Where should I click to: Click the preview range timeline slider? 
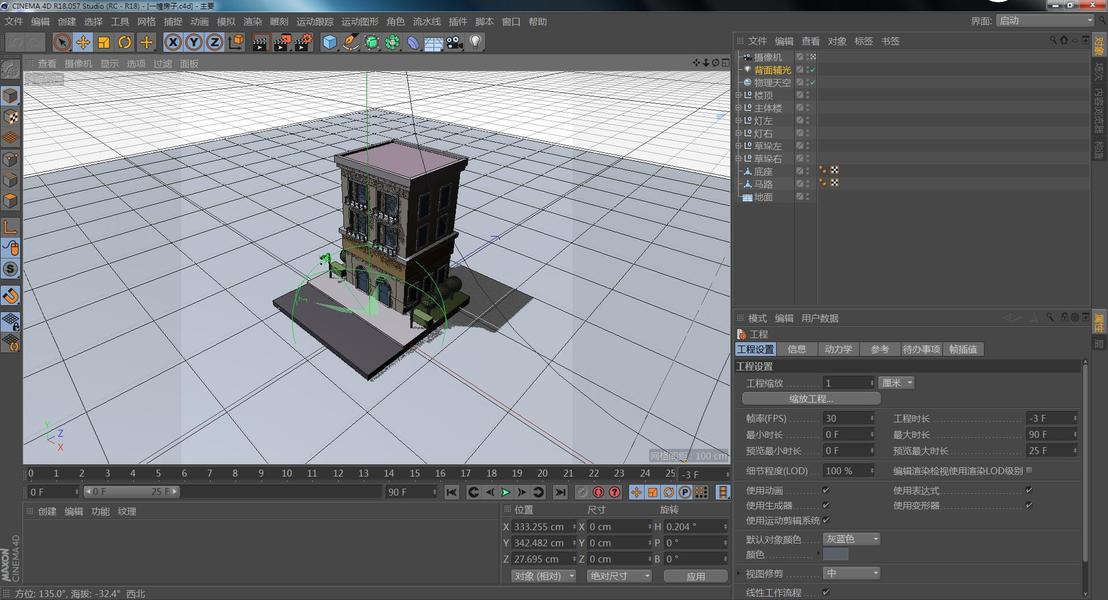coord(131,492)
